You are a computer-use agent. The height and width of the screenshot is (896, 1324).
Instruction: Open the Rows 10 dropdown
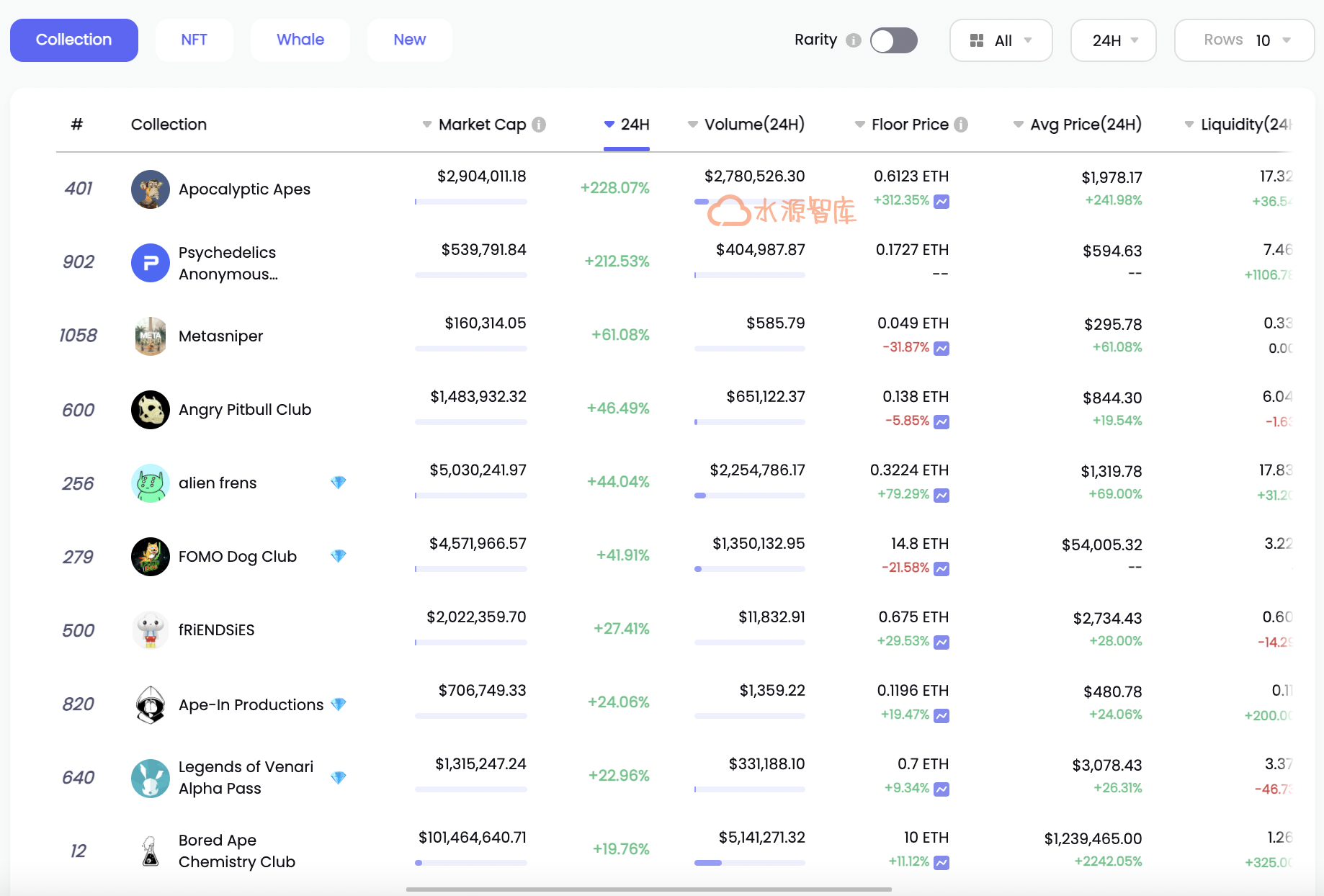[x=1245, y=40]
